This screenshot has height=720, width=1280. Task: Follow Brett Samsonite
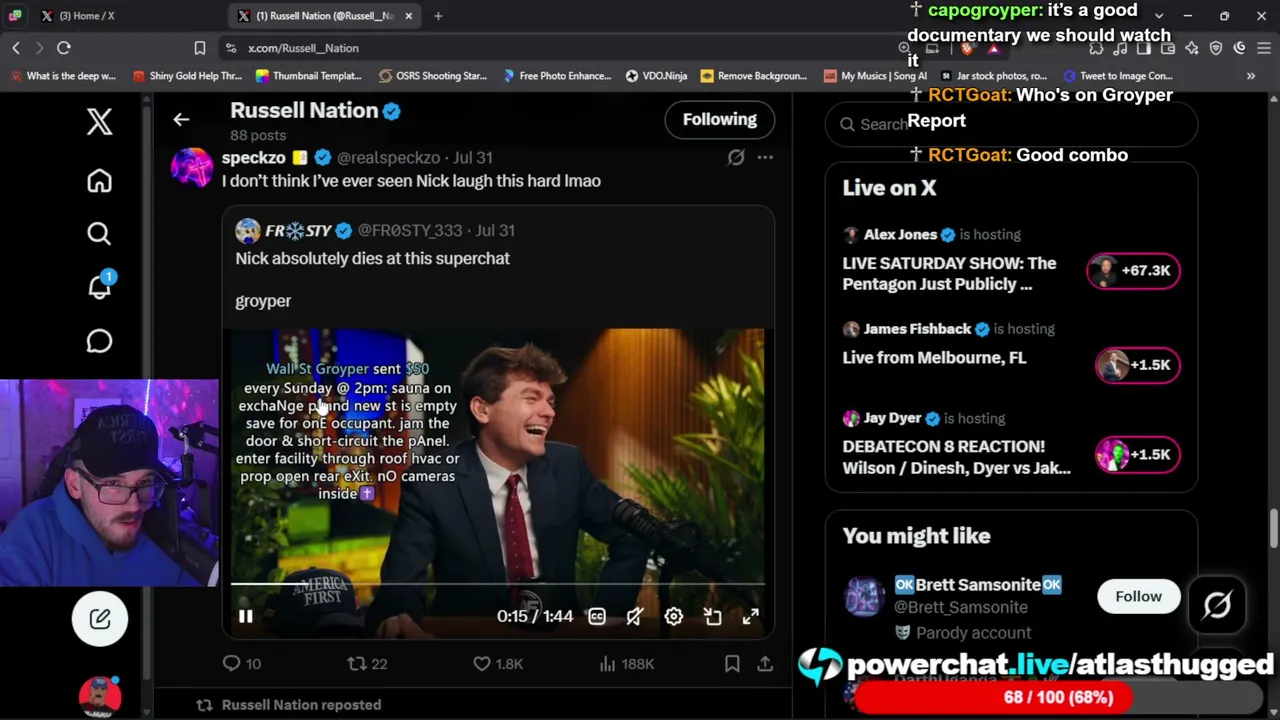coord(1139,597)
